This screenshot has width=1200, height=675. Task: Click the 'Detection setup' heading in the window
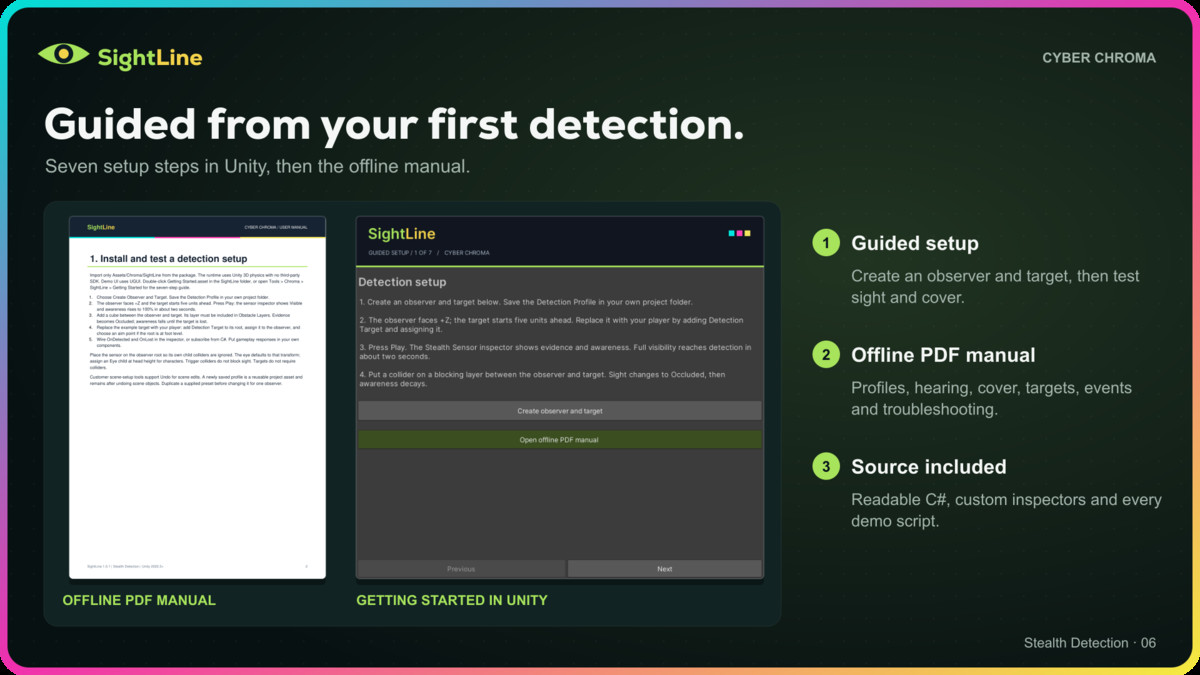click(403, 282)
